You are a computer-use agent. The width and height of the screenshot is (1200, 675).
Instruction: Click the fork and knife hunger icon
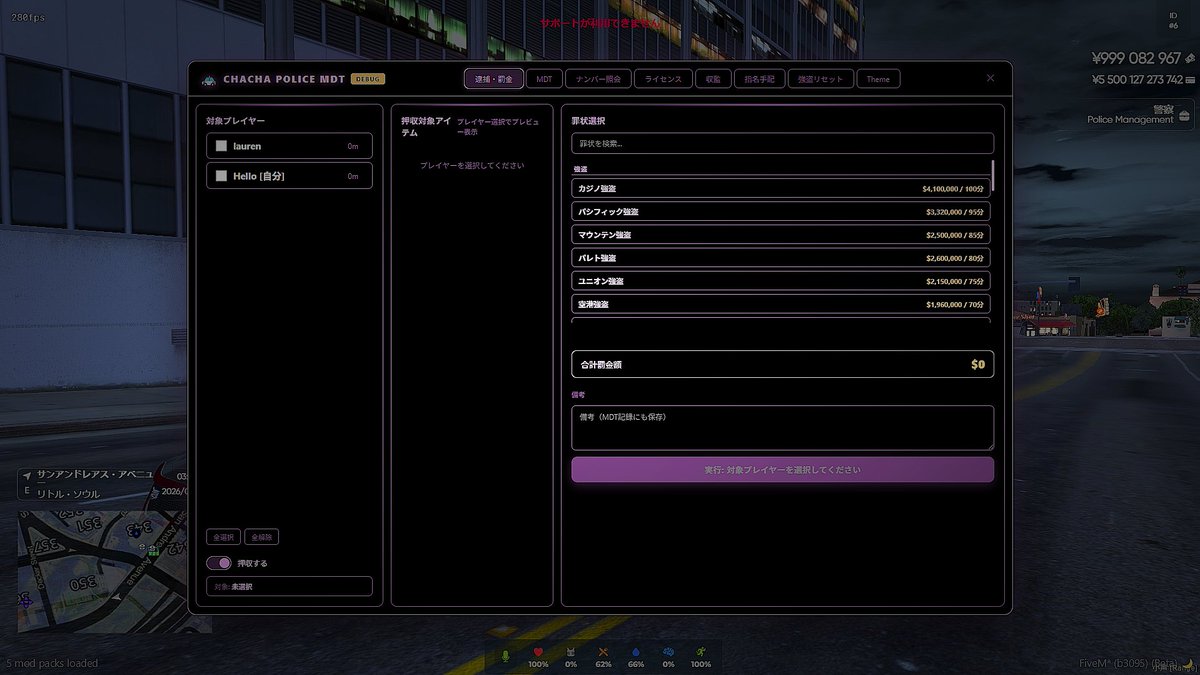603,653
